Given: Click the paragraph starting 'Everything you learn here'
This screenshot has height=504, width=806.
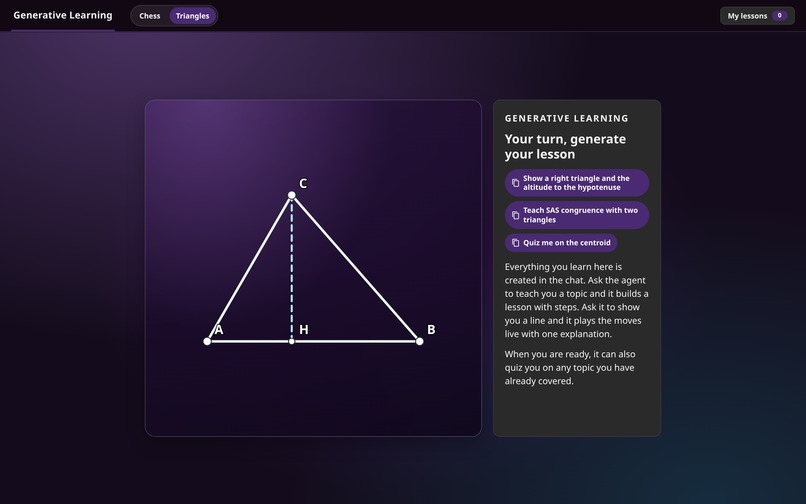Looking at the screenshot, I should pyautogui.click(x=577, y=300).
